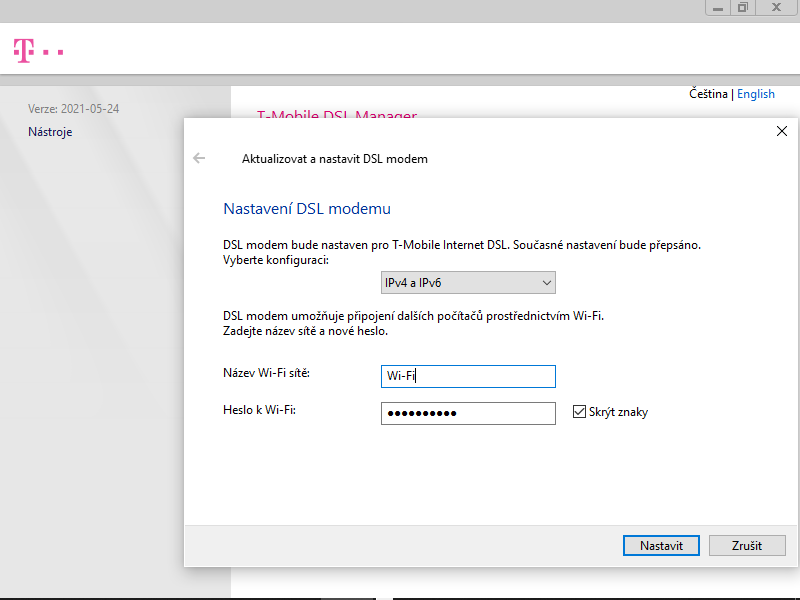Click the Zrušit button

[747, 545]
